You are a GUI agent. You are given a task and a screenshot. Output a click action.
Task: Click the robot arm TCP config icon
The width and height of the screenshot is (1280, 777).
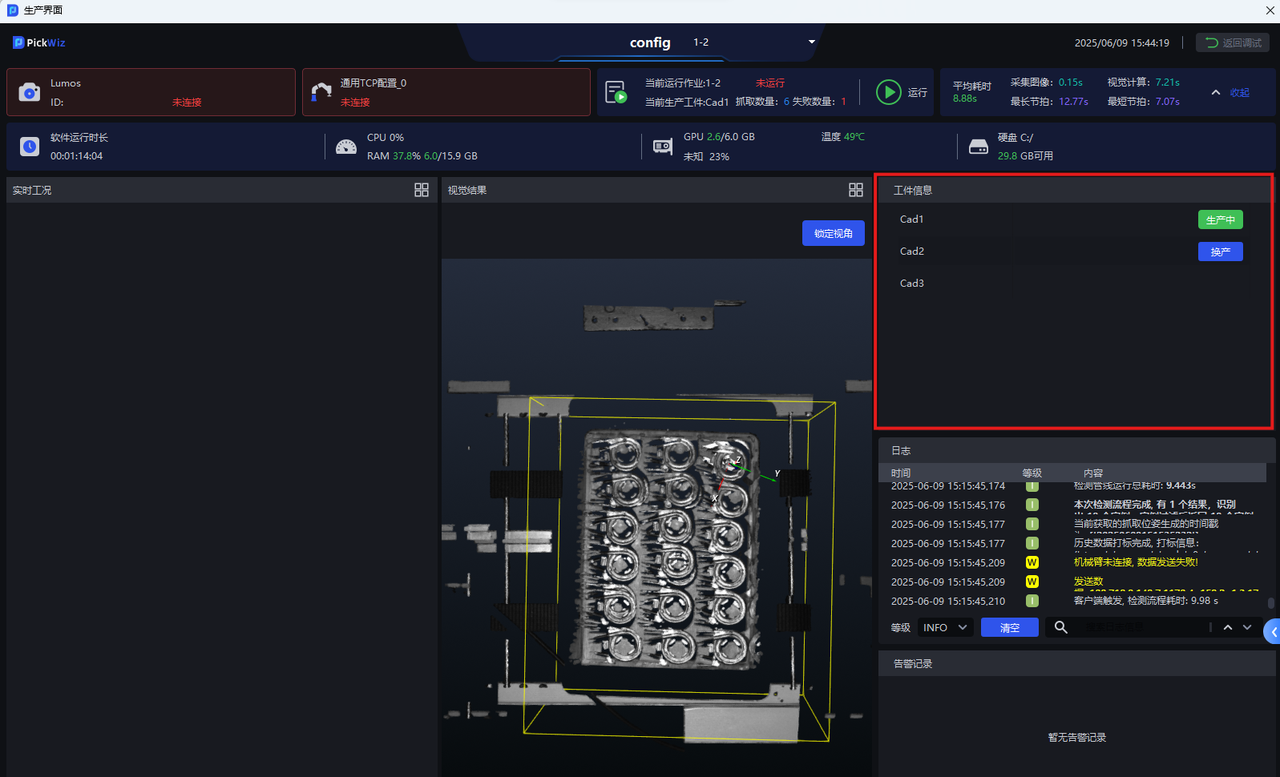coord(321,92)
